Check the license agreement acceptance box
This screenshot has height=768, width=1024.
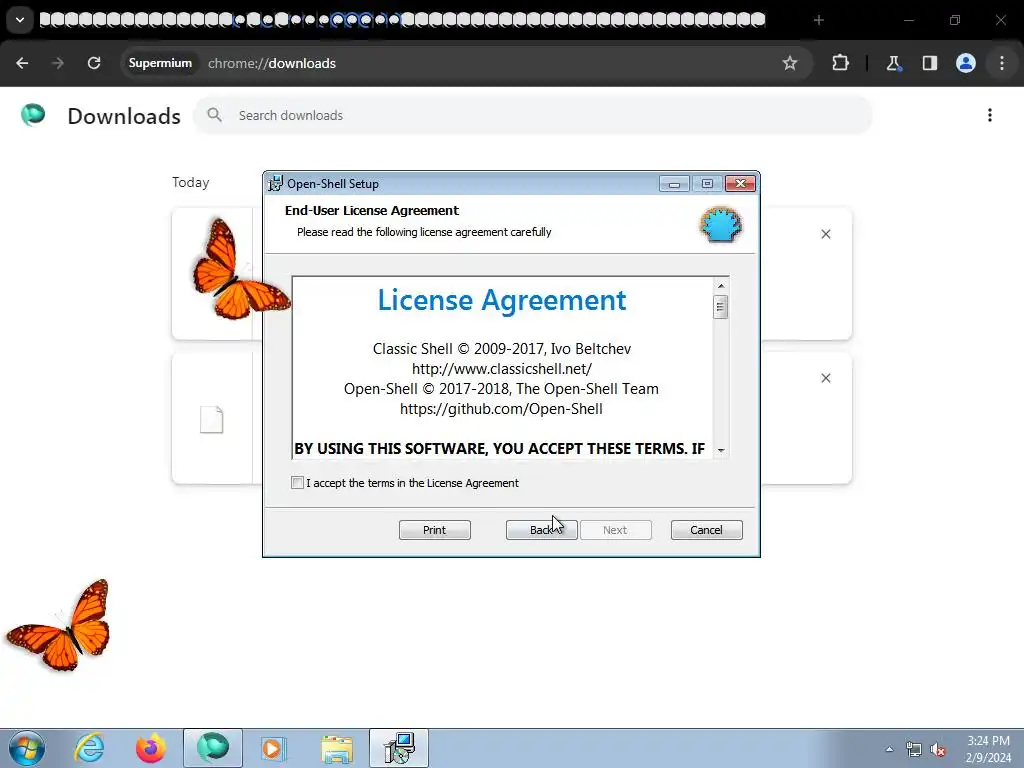pos(297,483)
